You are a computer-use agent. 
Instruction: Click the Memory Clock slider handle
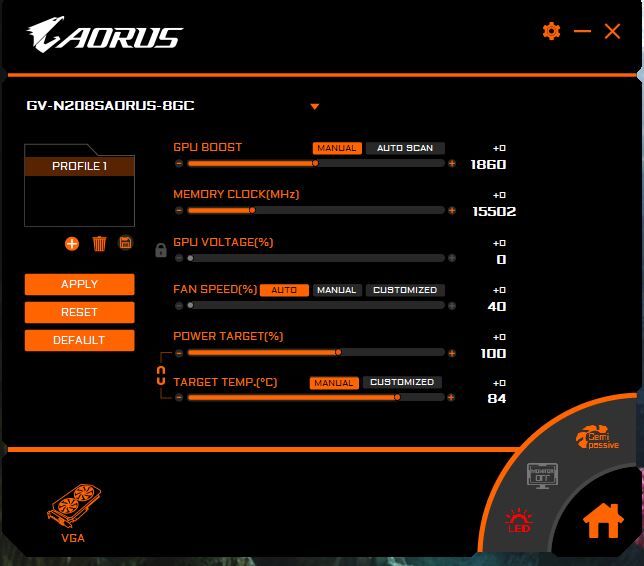[x=252, y=210]
